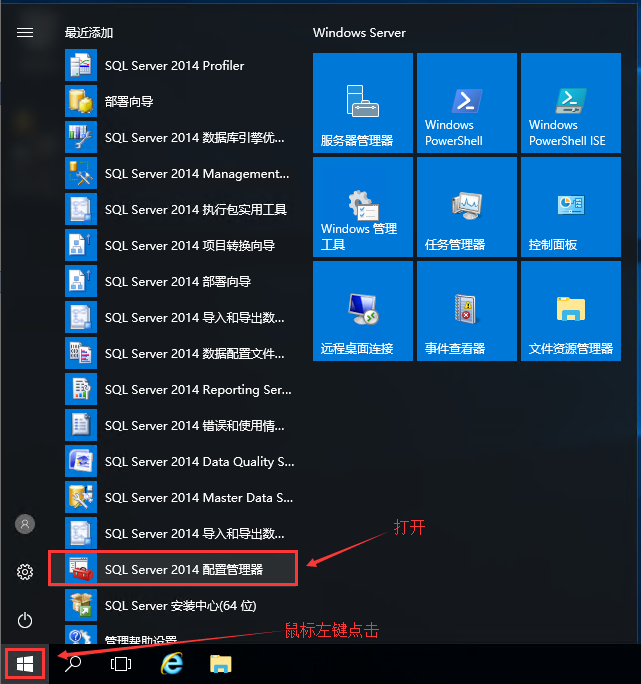Open SQL Server 2014 Reporting Services icon
The image size is (641, 684).
tap(81, 389)
